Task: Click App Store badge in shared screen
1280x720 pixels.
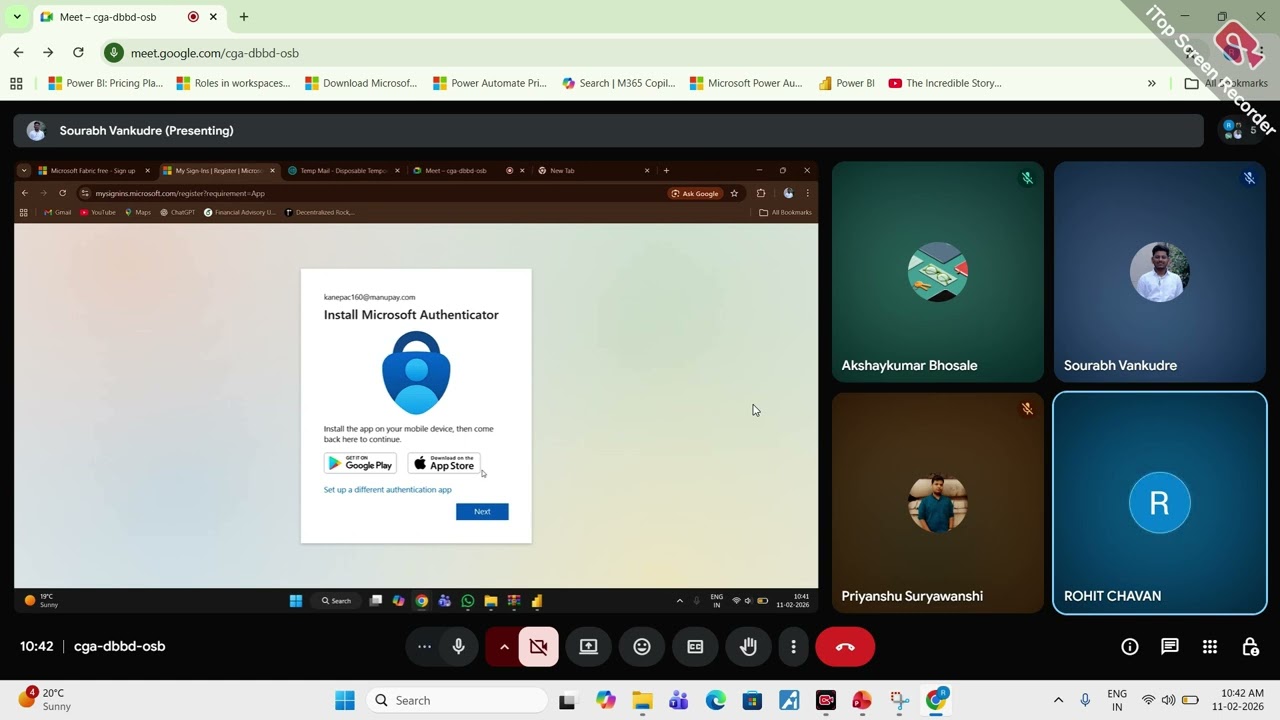Action: tap(444, 463)
